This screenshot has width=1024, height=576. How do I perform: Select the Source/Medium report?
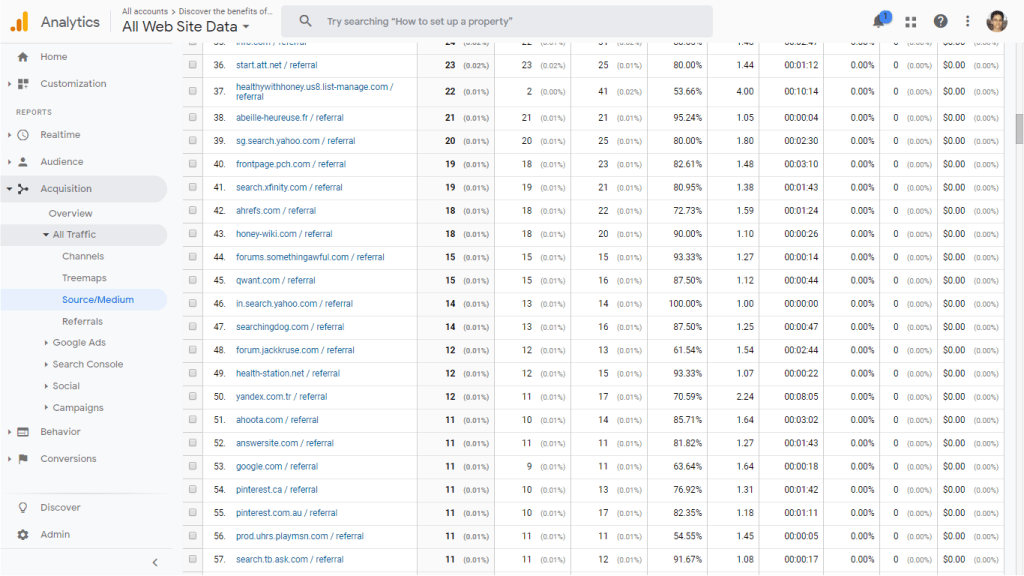(98, 300)
